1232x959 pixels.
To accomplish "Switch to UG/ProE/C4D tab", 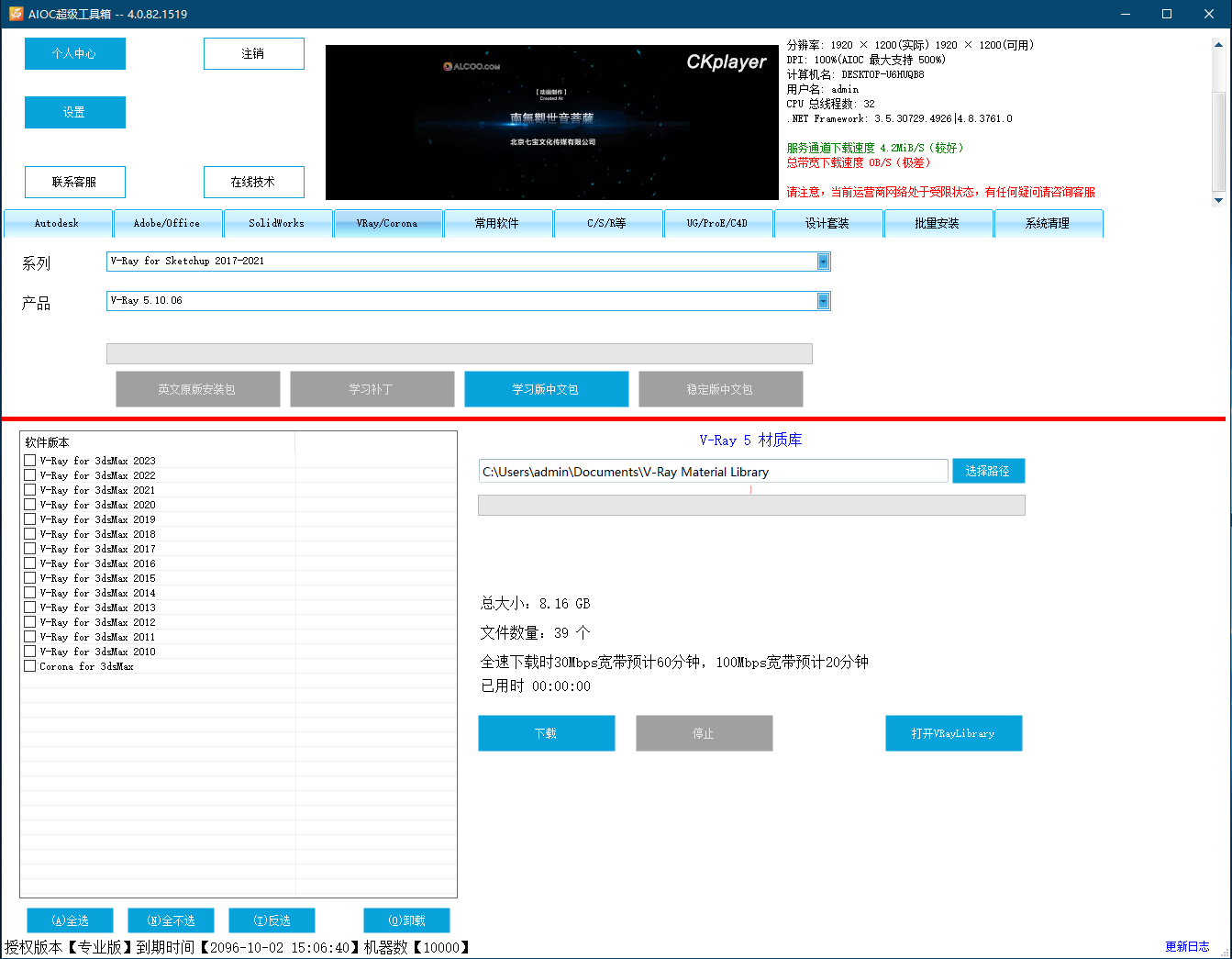I will click(x=718, y=223).
